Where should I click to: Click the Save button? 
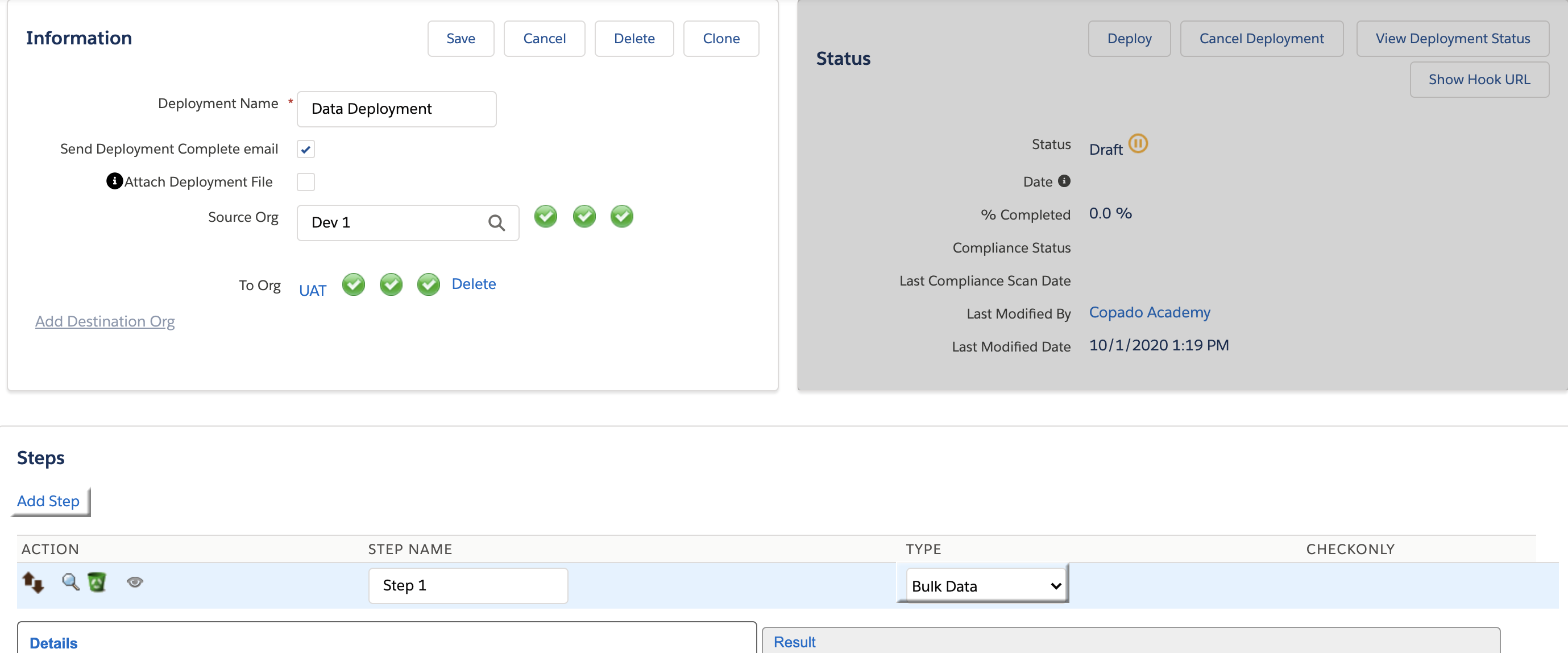(461, 39)
